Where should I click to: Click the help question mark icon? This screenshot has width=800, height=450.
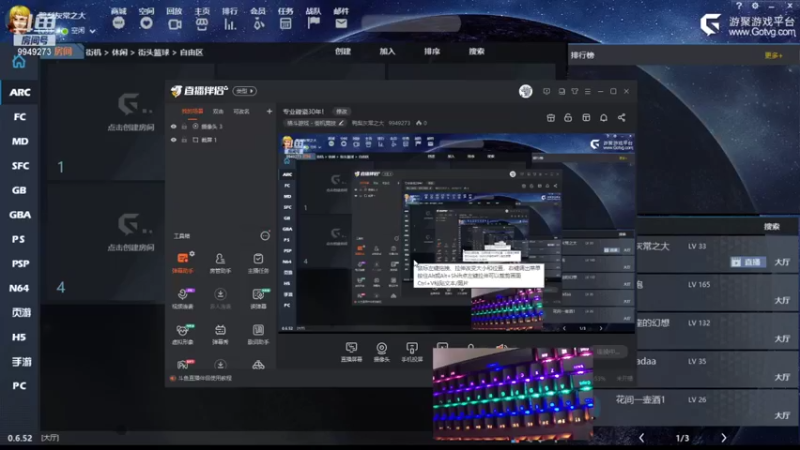click(x=739, y=6)
